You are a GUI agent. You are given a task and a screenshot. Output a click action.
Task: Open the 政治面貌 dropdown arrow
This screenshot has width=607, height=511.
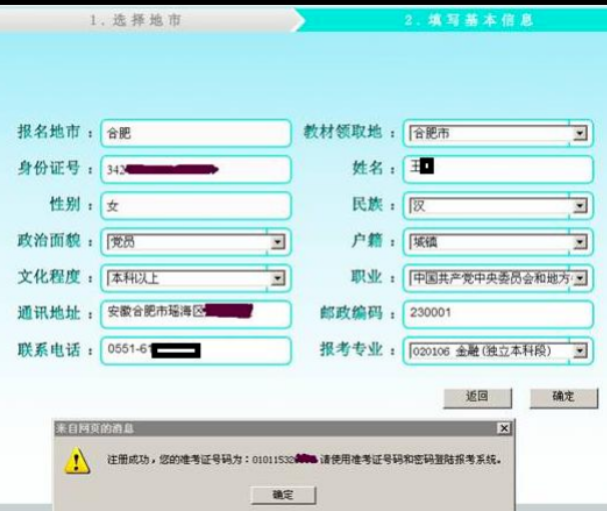277,242
